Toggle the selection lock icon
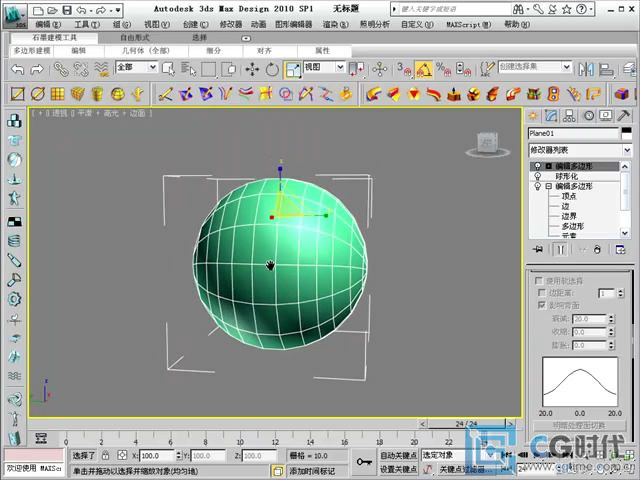This screenshot has height=480, width=640. coord(105,455)
